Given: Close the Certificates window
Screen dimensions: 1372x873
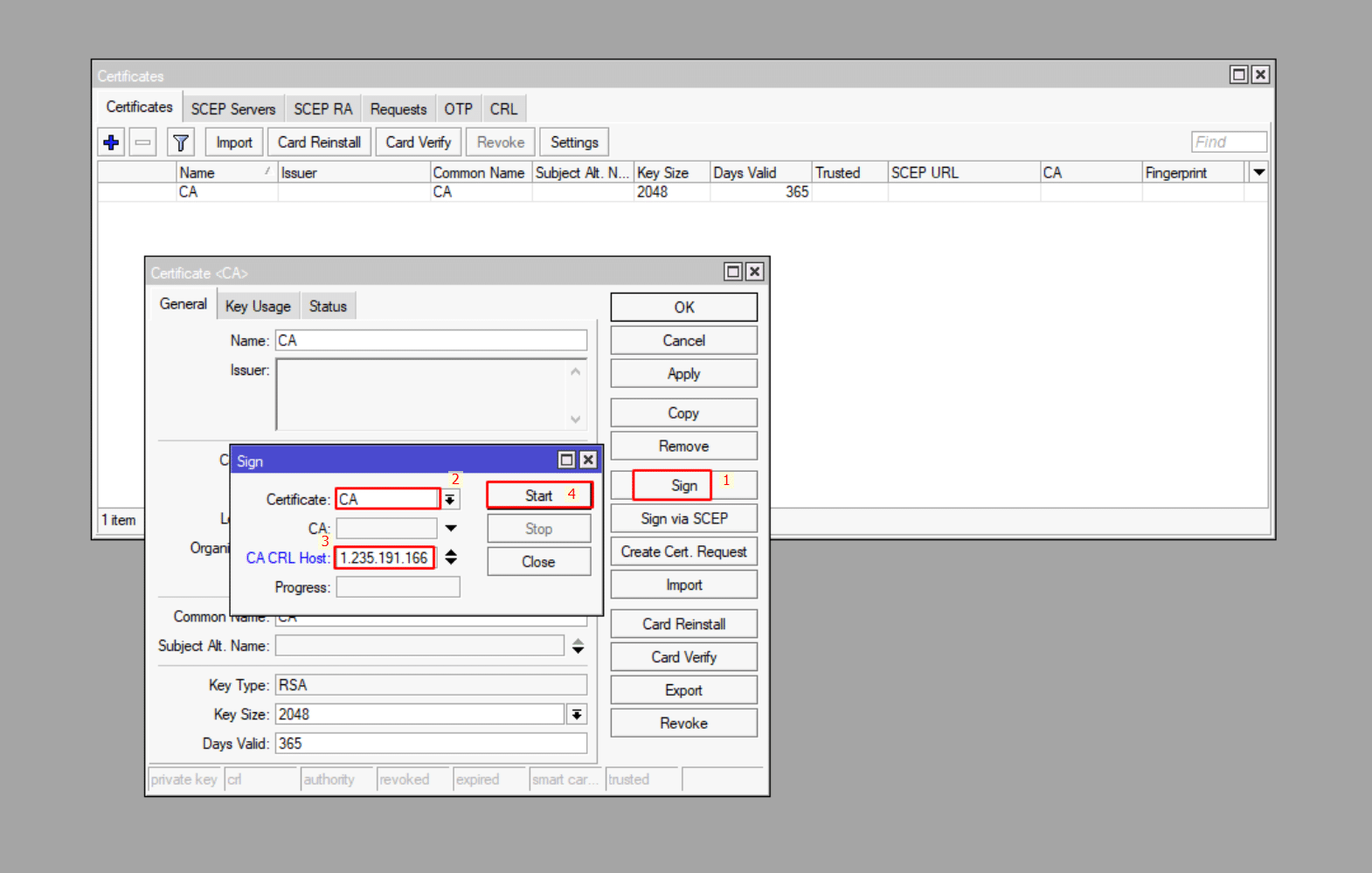Looking at the screenshot, I should [1260, 74].
